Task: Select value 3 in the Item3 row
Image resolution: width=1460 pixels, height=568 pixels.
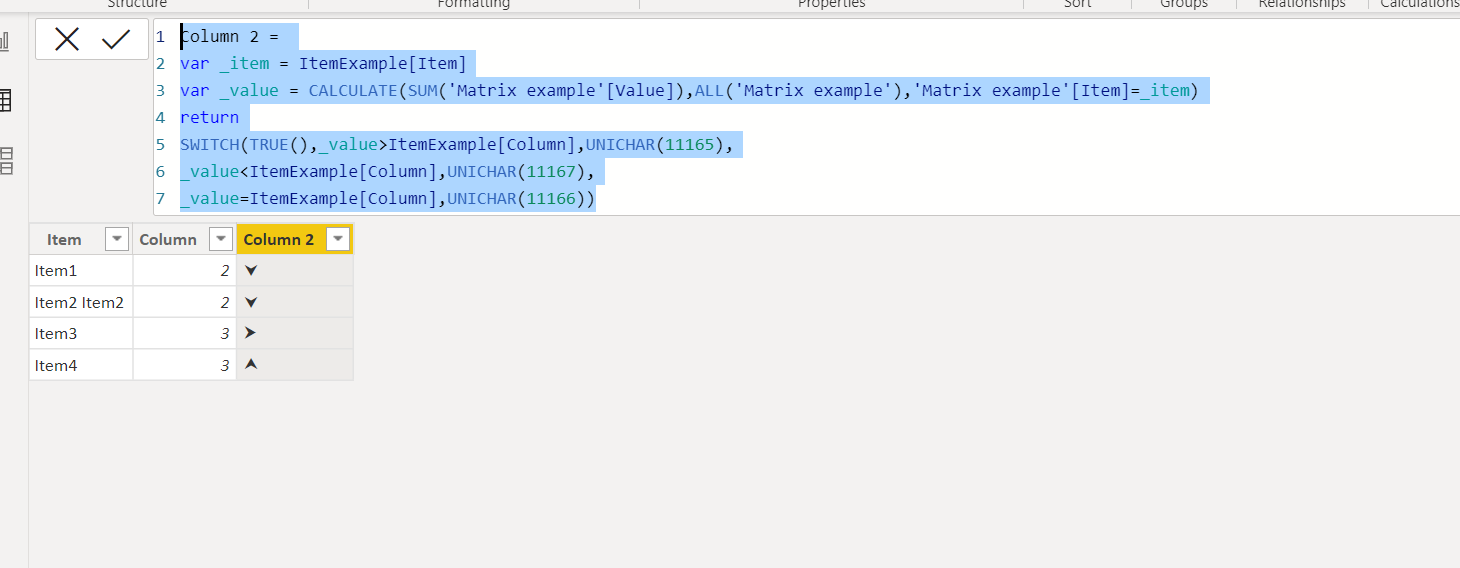Action: coord(185,333)
